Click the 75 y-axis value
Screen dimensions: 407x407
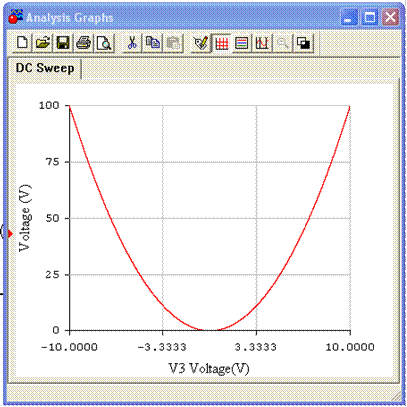[52, 162]
